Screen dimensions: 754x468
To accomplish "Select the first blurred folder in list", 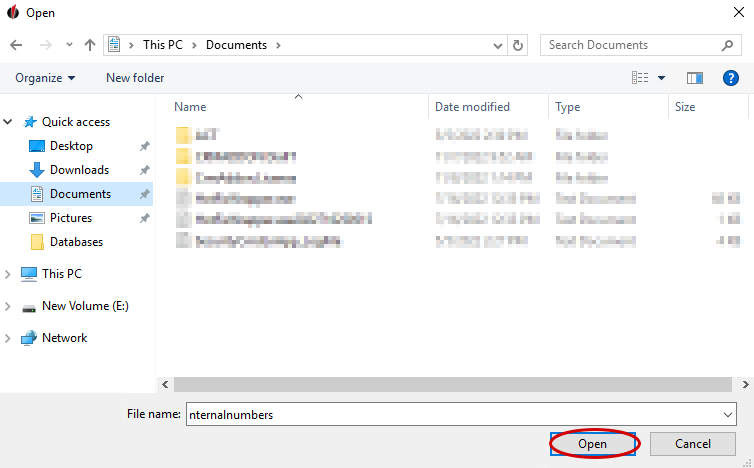I will (x=197, y=135).
